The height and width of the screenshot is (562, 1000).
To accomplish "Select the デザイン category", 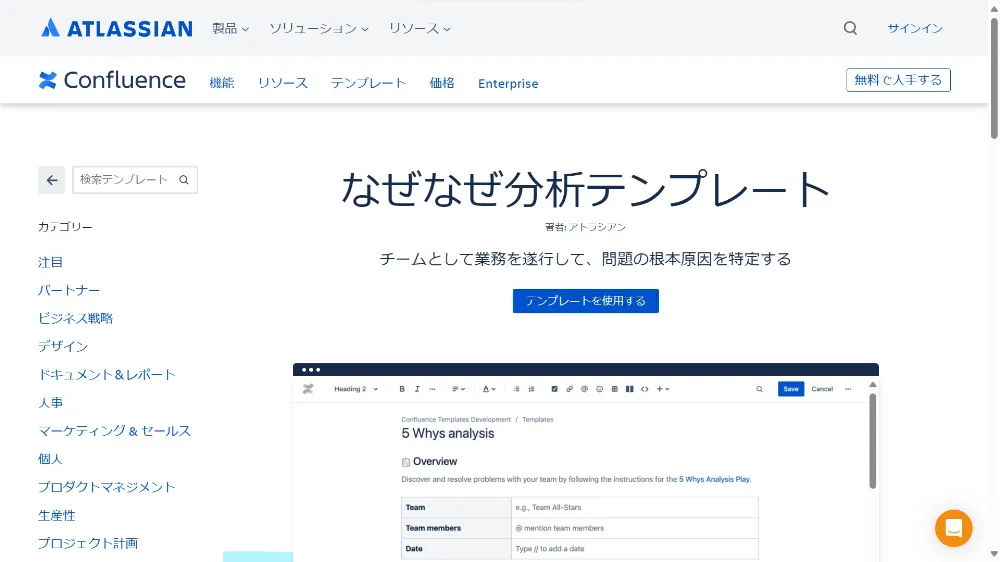I will (62, 346).
